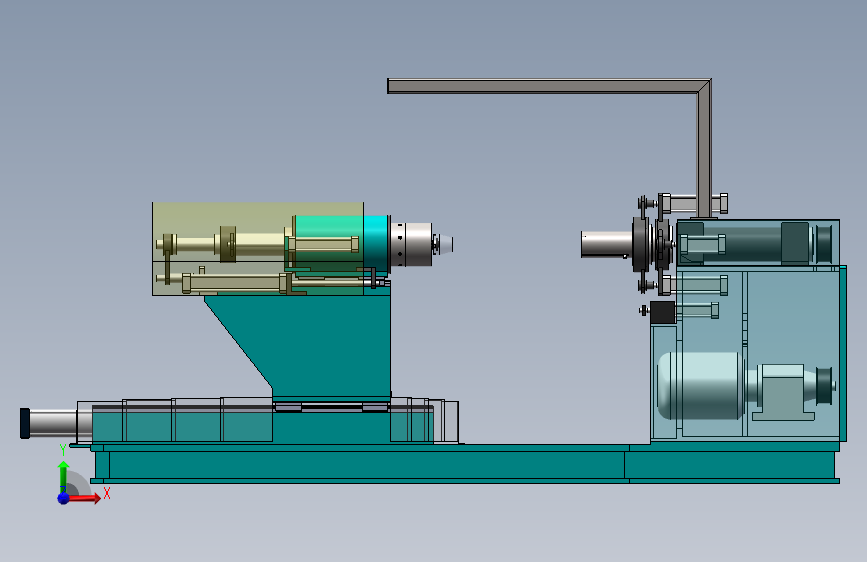Image resolution: width=867 pixels, height=562 pixels.
Task: Select the long teal base frame
Action: click(464, 464)
